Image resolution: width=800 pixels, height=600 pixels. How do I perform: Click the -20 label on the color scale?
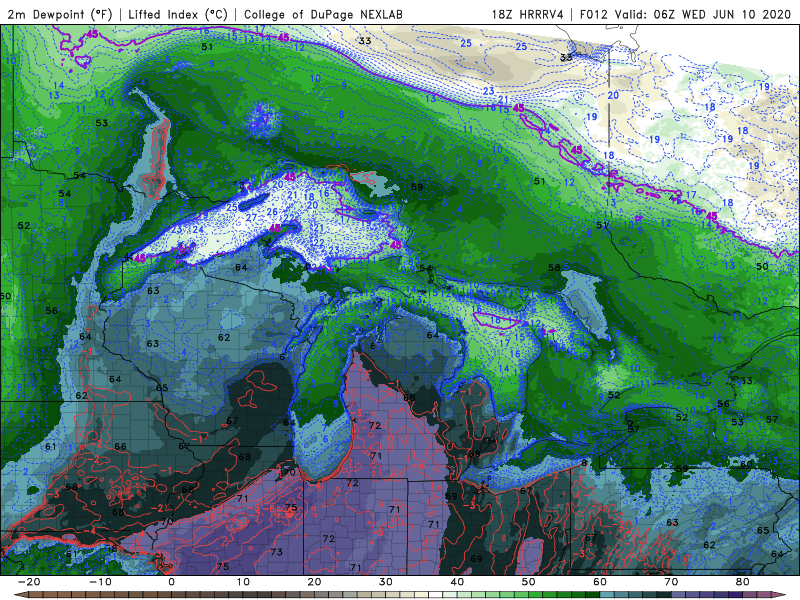coord(29,582)
